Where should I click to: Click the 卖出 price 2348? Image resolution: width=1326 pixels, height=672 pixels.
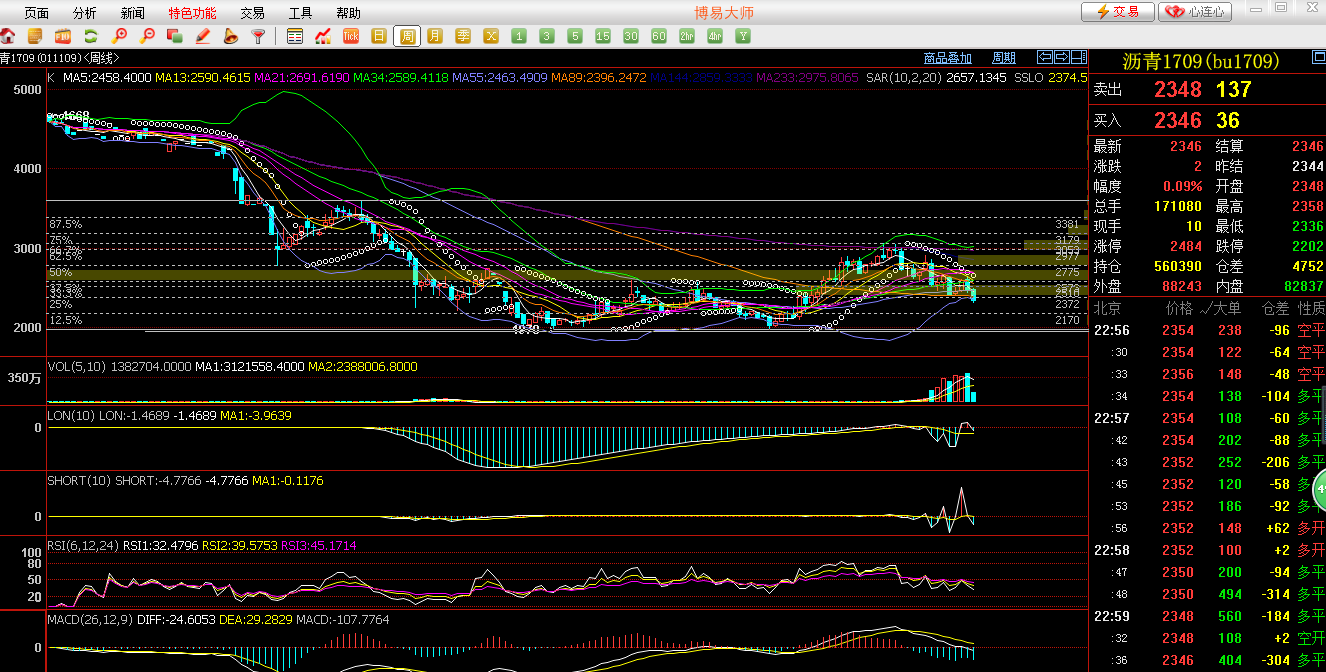[1178, 89]
